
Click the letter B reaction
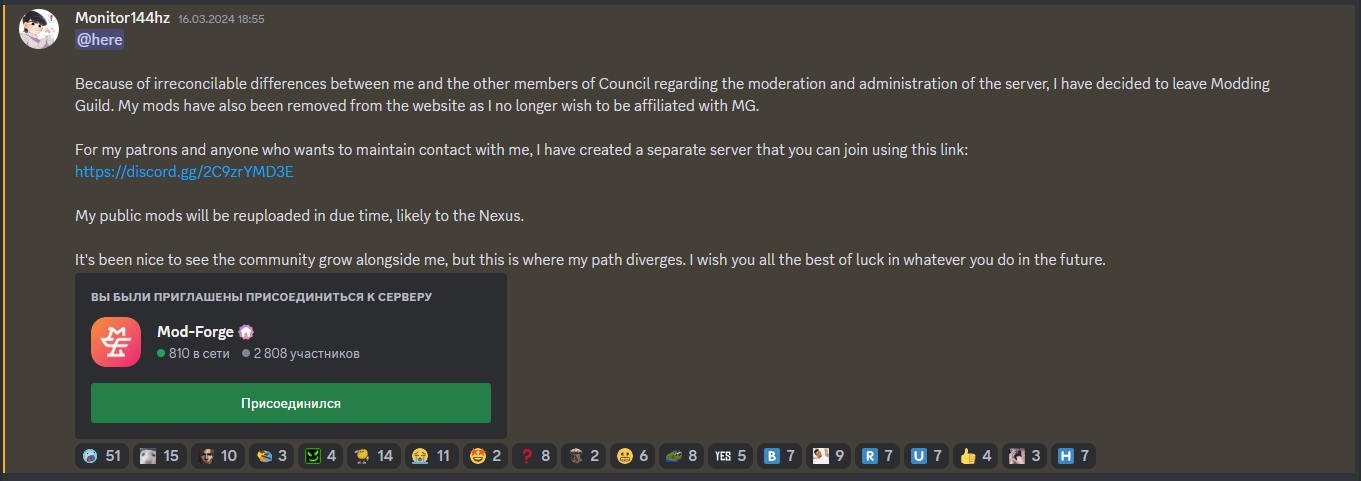pos(780,456)
